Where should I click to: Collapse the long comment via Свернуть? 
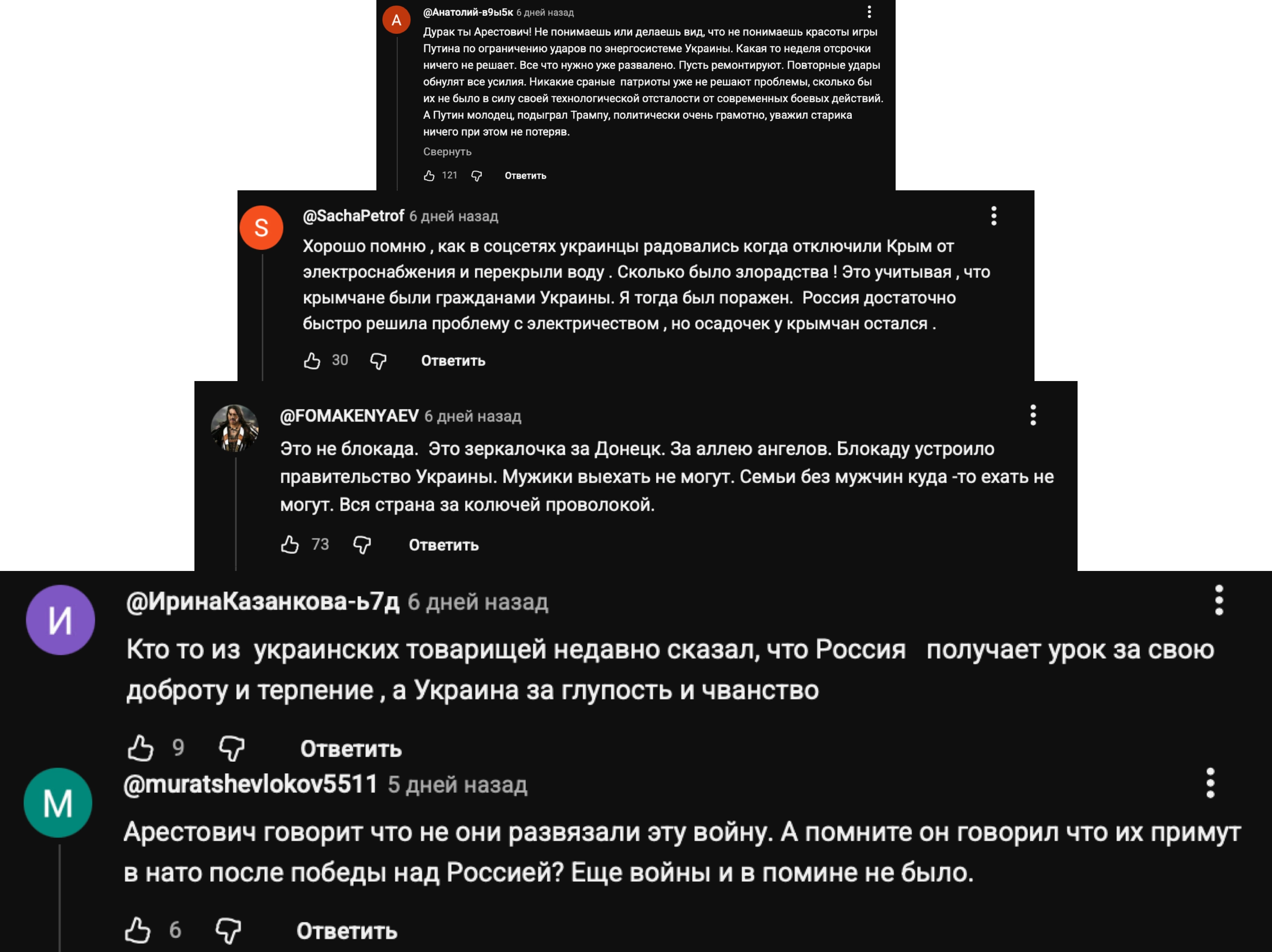pyautogui.click(x=447, y=152)
